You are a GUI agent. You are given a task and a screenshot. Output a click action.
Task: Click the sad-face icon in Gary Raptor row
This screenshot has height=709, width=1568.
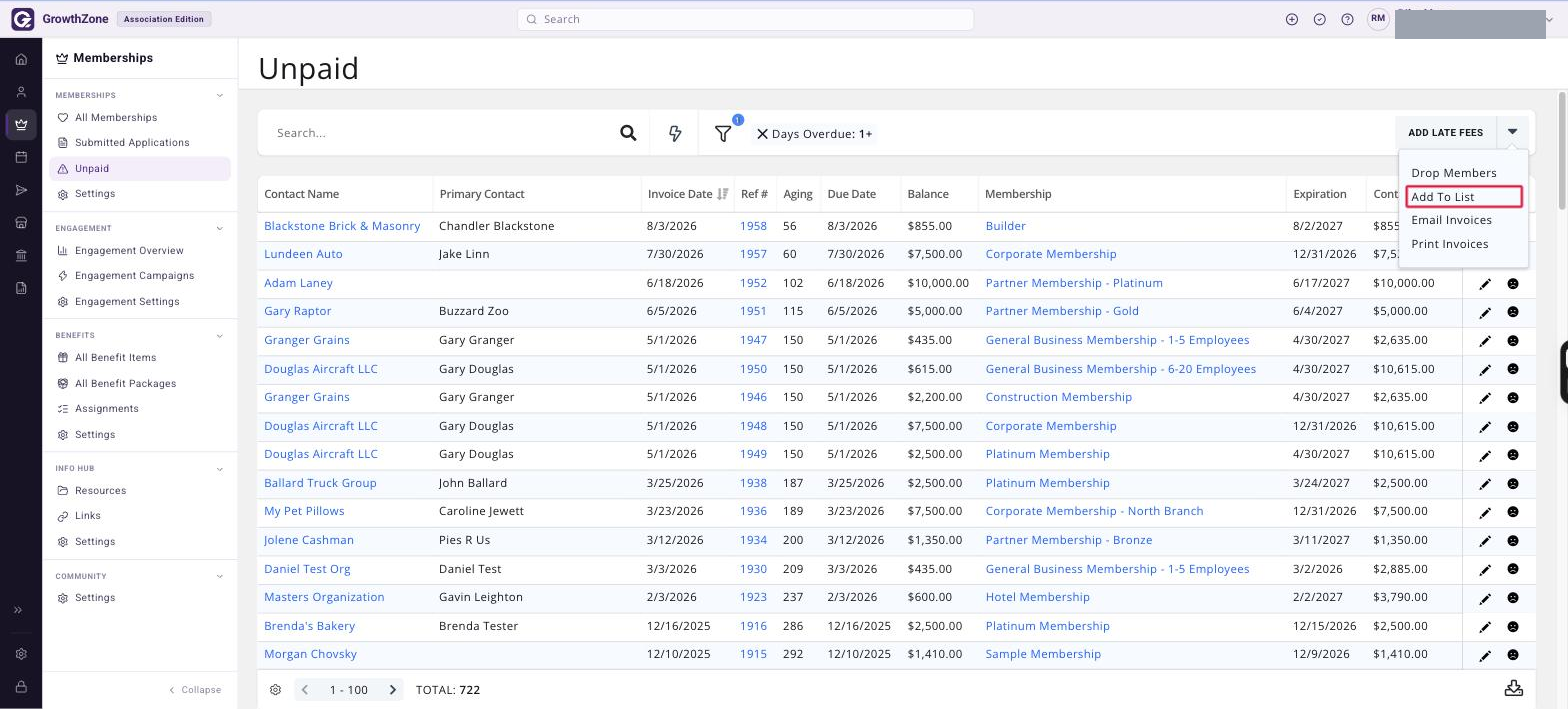1513,312
